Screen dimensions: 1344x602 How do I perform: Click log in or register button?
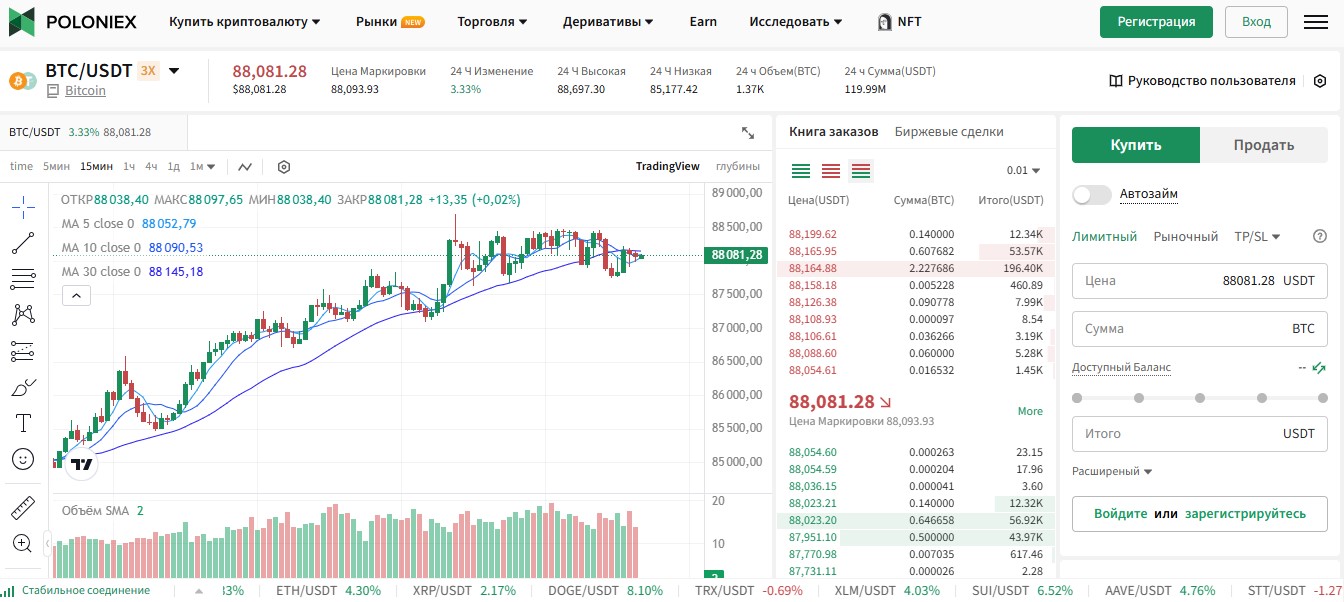click(1200, 513)
